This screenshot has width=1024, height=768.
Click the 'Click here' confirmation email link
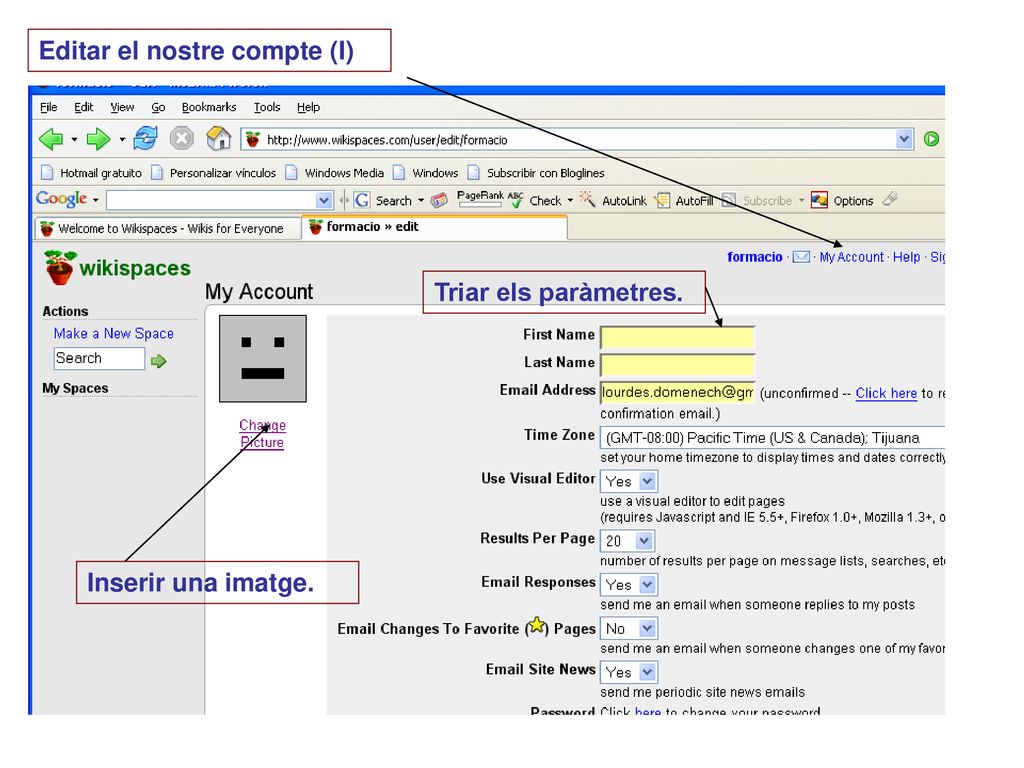[886, 393]
